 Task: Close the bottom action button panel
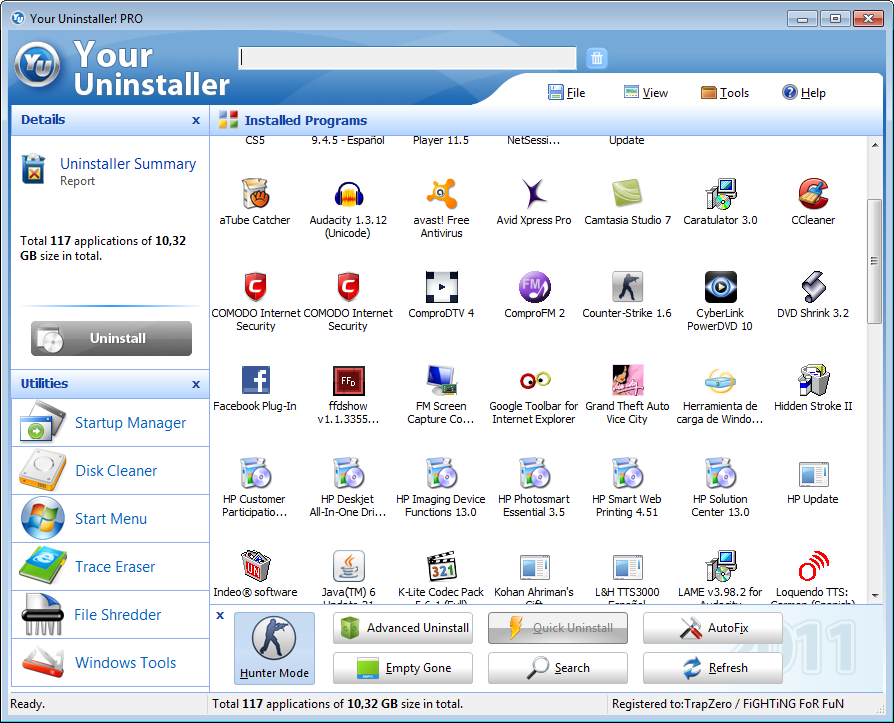pyautogui.click(x=220, y=615)
